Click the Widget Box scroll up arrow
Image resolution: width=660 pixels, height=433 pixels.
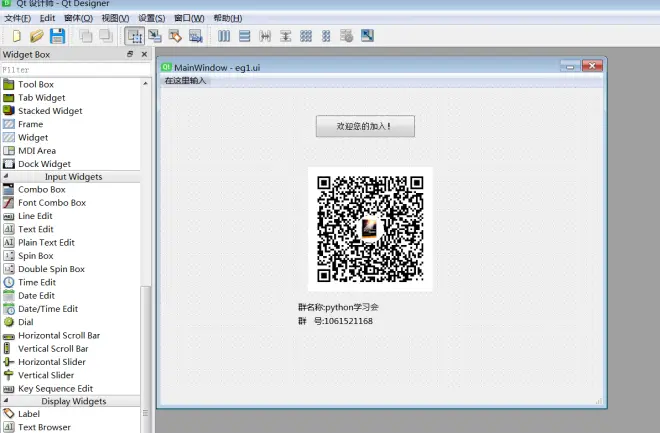tap(145, 83)
